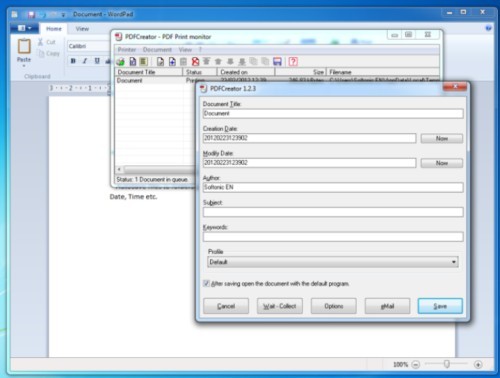Open the Document menu in Print monitor

click(157, 50)
